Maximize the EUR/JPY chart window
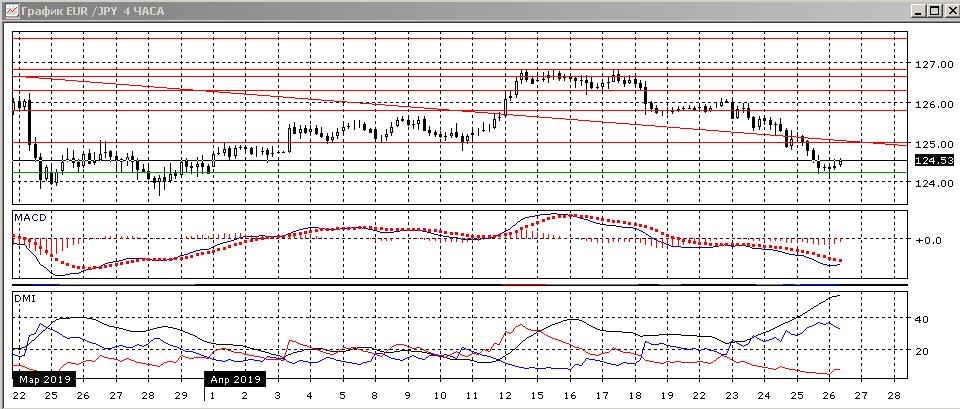This screenshot has height=409, width=960. pos(934,10)
